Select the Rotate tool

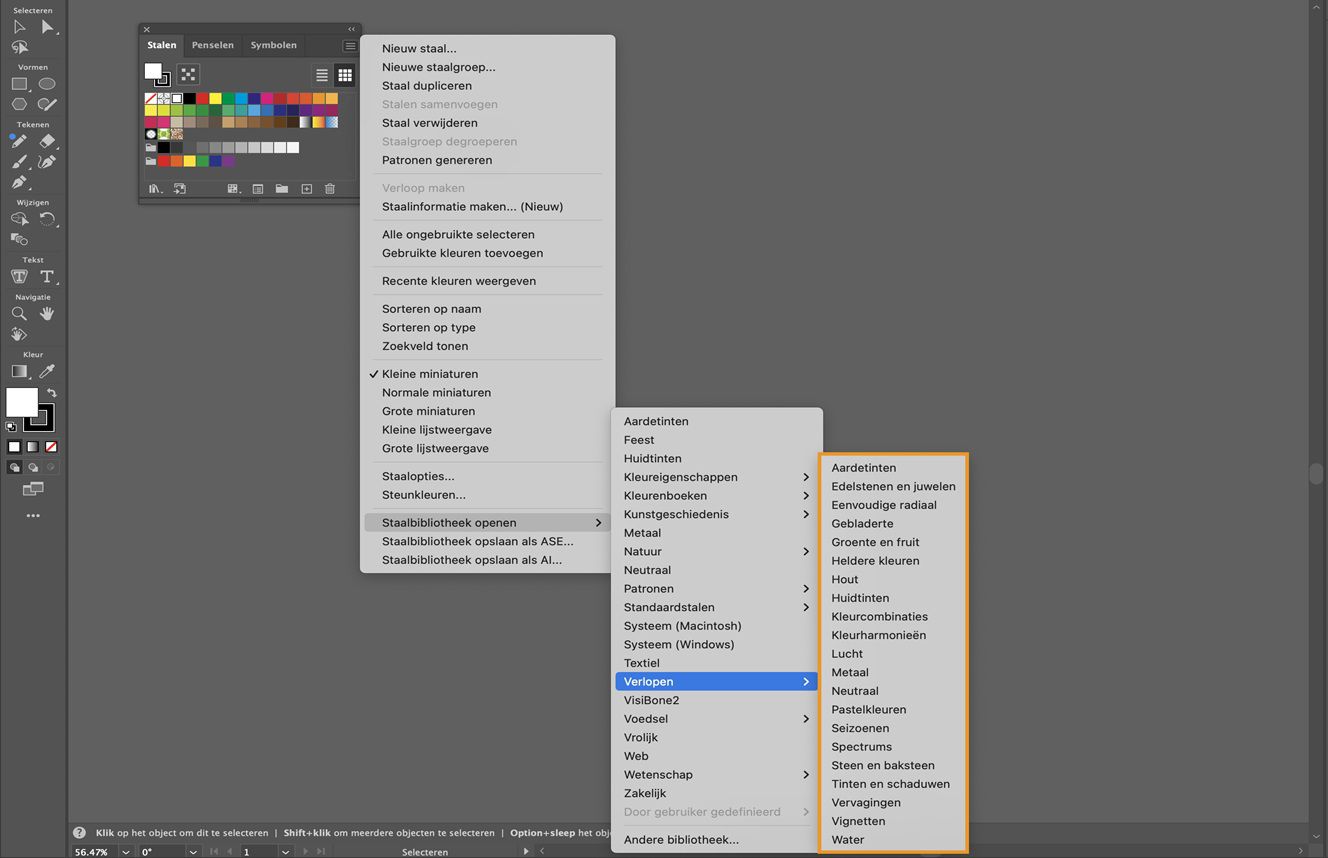47,219
